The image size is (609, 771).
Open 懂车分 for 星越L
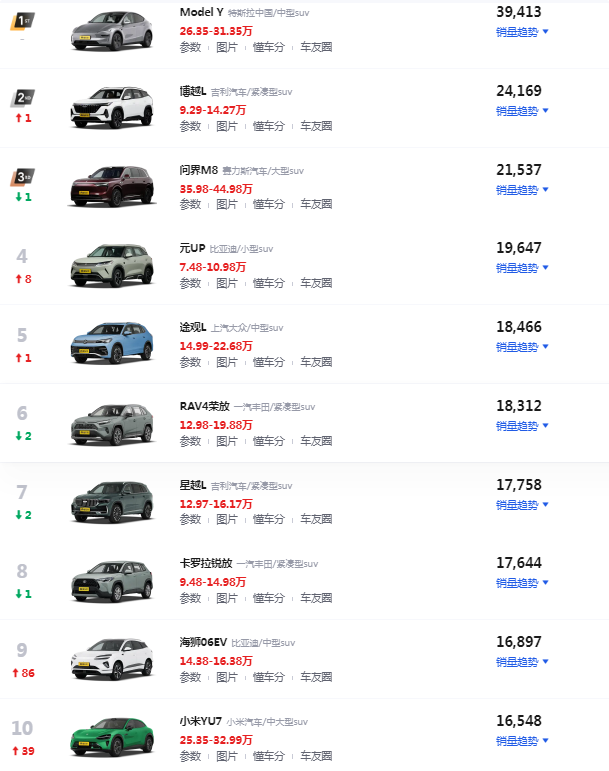pyautogui.click(x=268, y=519)
